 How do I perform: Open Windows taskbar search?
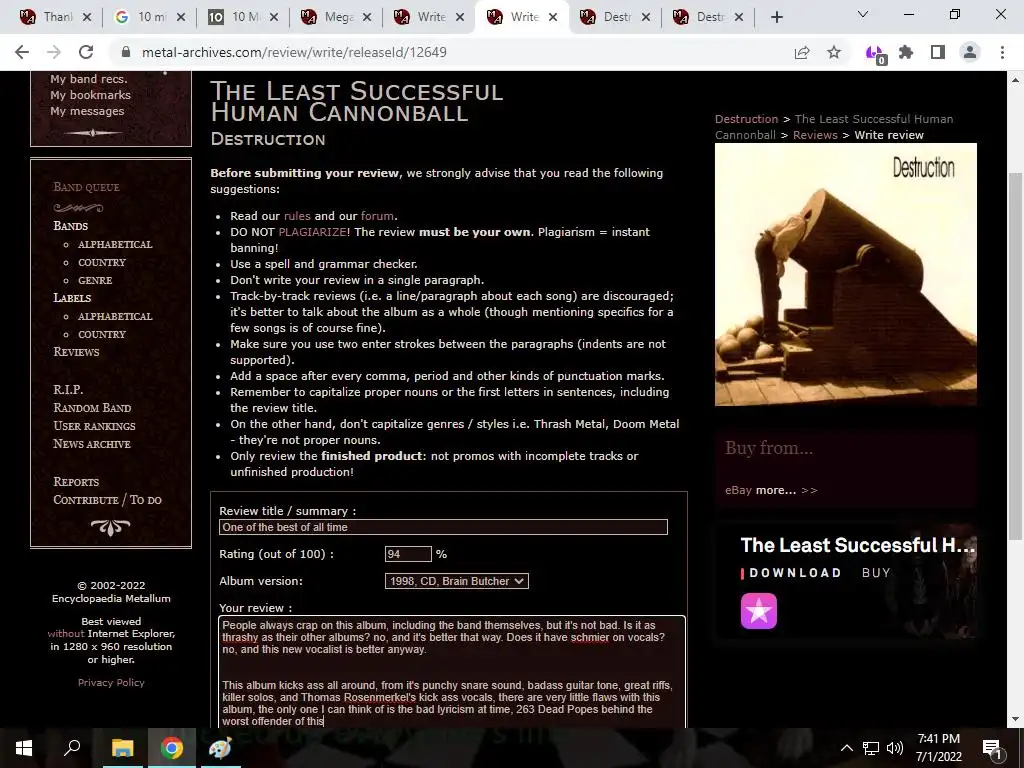[72, 748]
